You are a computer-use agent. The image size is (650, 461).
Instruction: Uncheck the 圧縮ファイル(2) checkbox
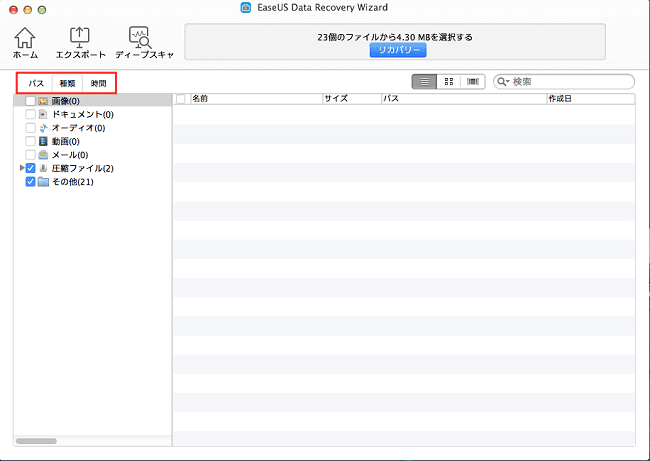(30, 168)
